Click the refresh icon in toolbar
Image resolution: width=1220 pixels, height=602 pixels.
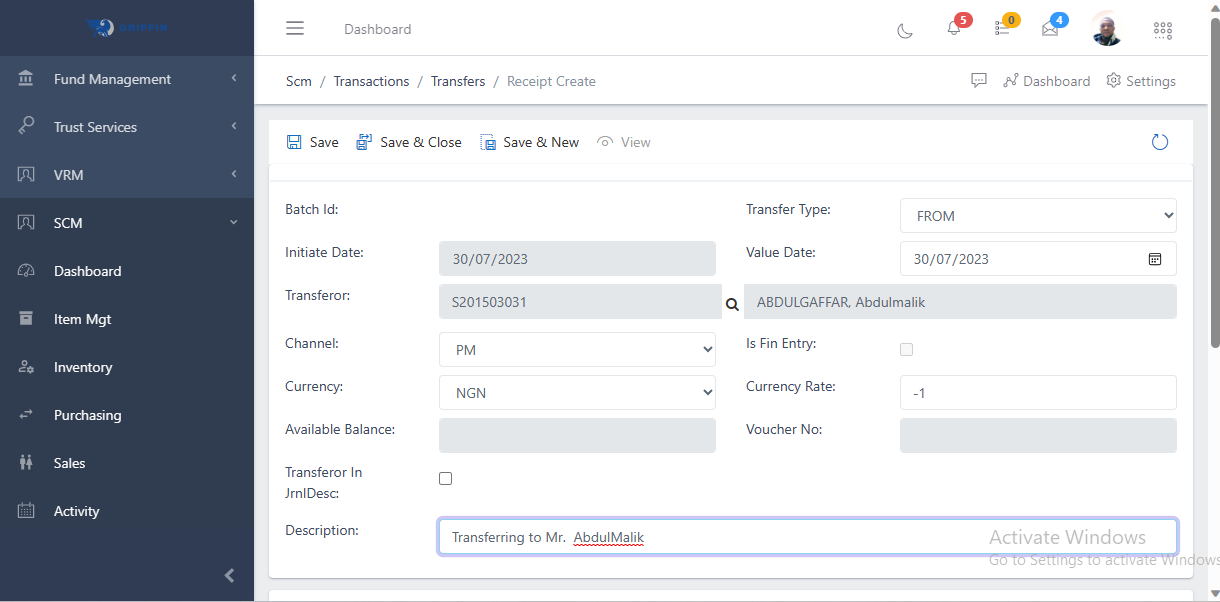[1160, 142]
